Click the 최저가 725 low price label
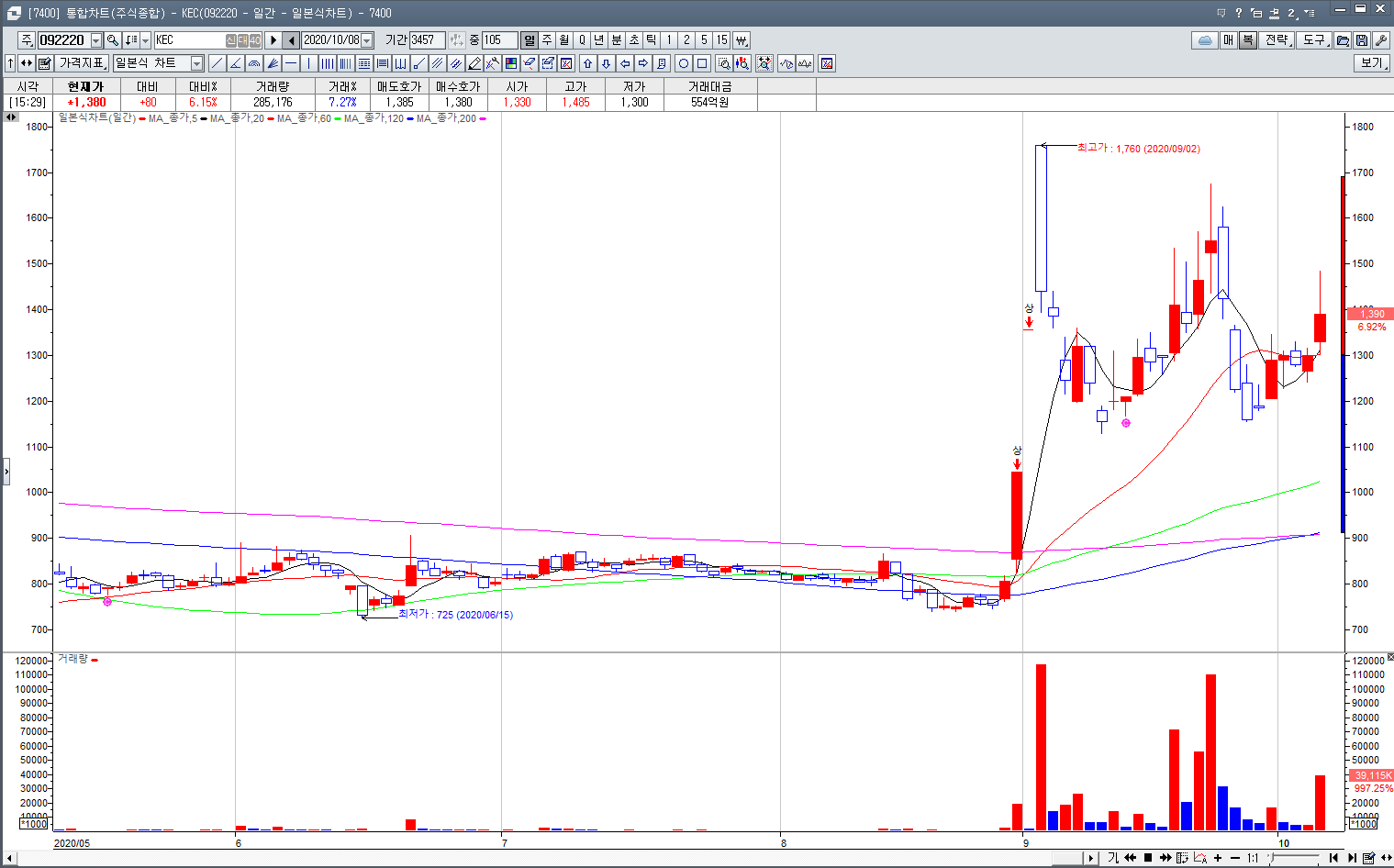 coord(455,615)
